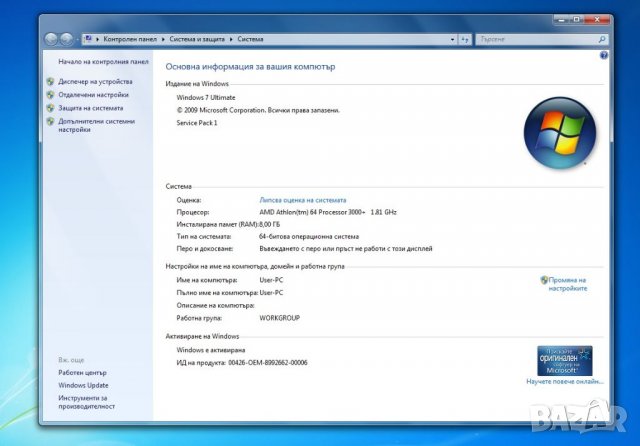Click the genuine Microsoft software badge

click(x=564, y=360)
